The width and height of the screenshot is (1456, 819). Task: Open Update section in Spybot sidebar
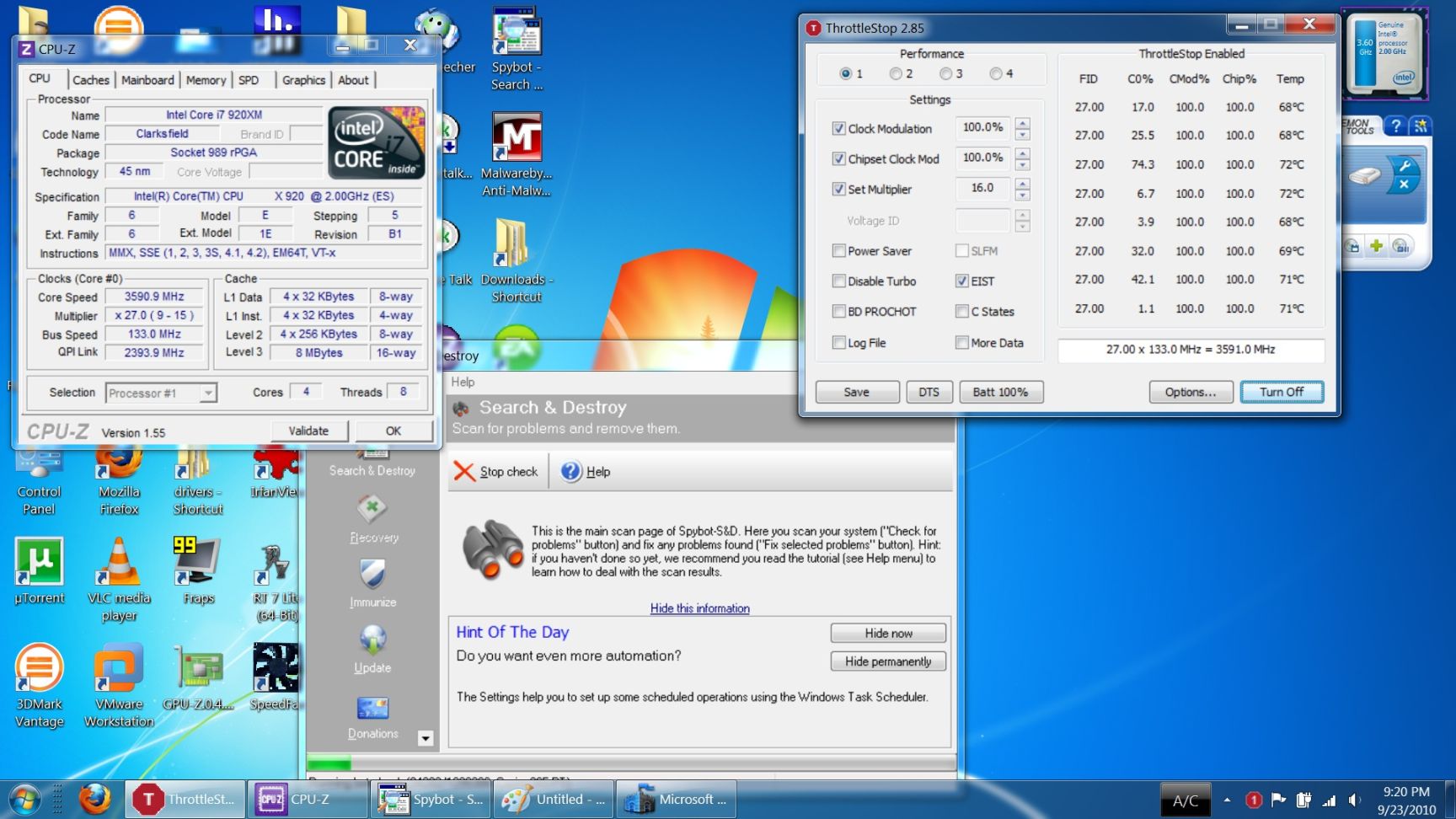pos(373,650)
